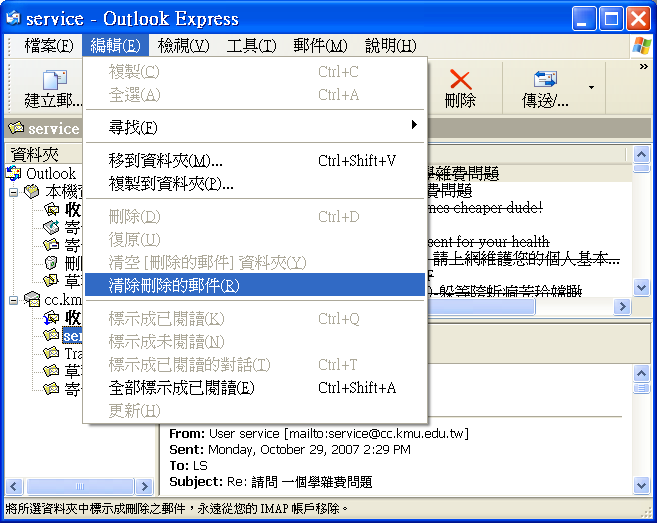The image size is (657, 523).
Task: Select the cc.kmu IMAP account server icon
Action: pos(32,299)
